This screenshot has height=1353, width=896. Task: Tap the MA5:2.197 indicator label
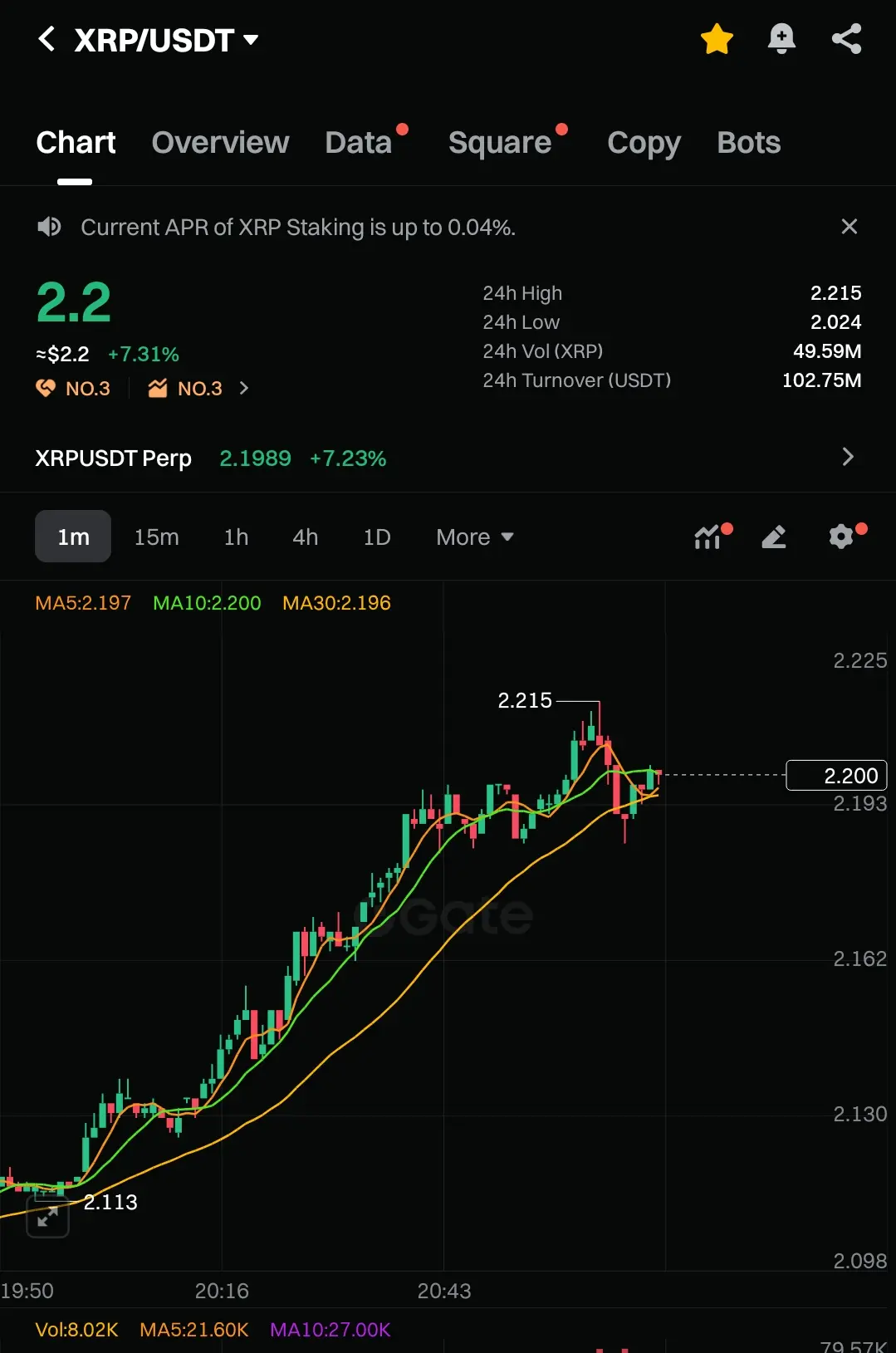click(83, 603)
